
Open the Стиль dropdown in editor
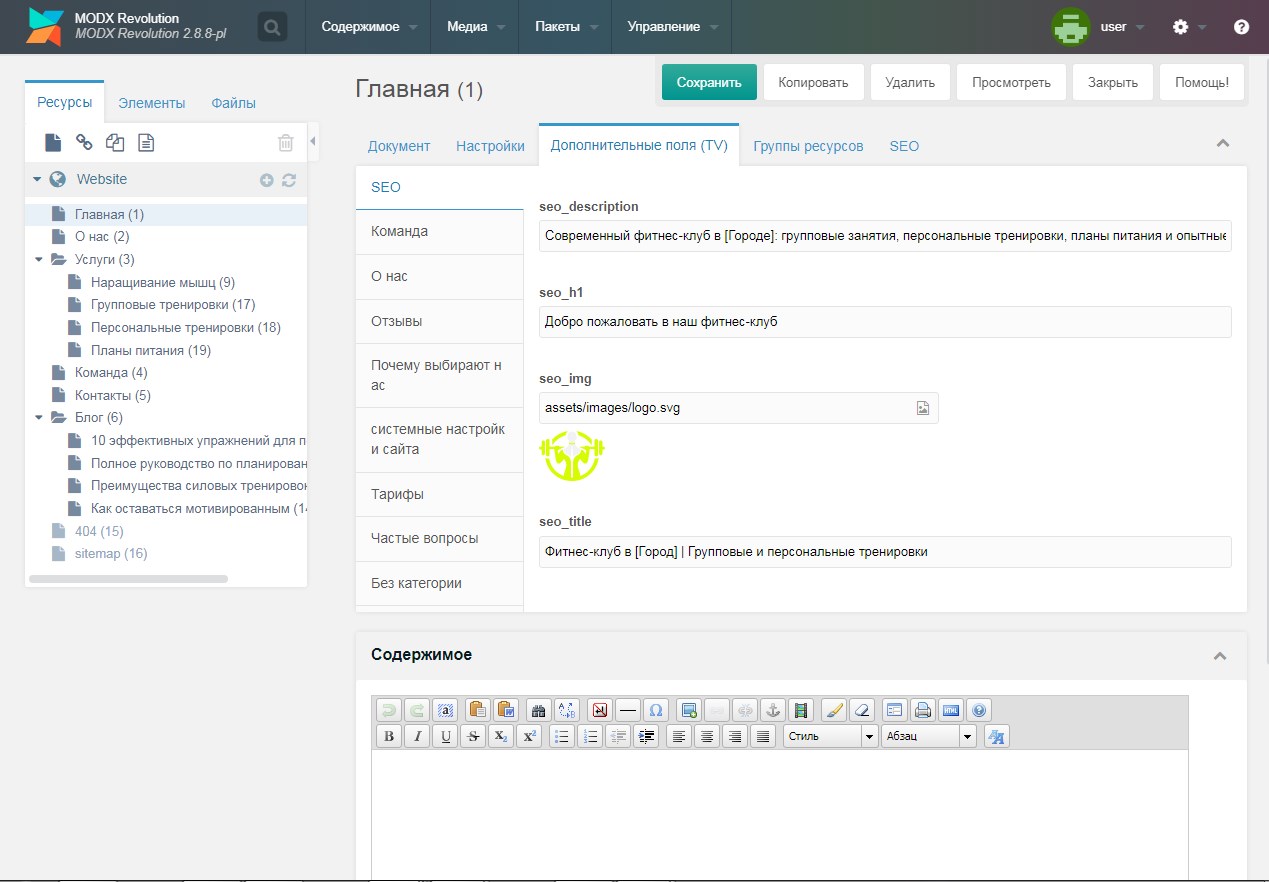tap(829, 737)
